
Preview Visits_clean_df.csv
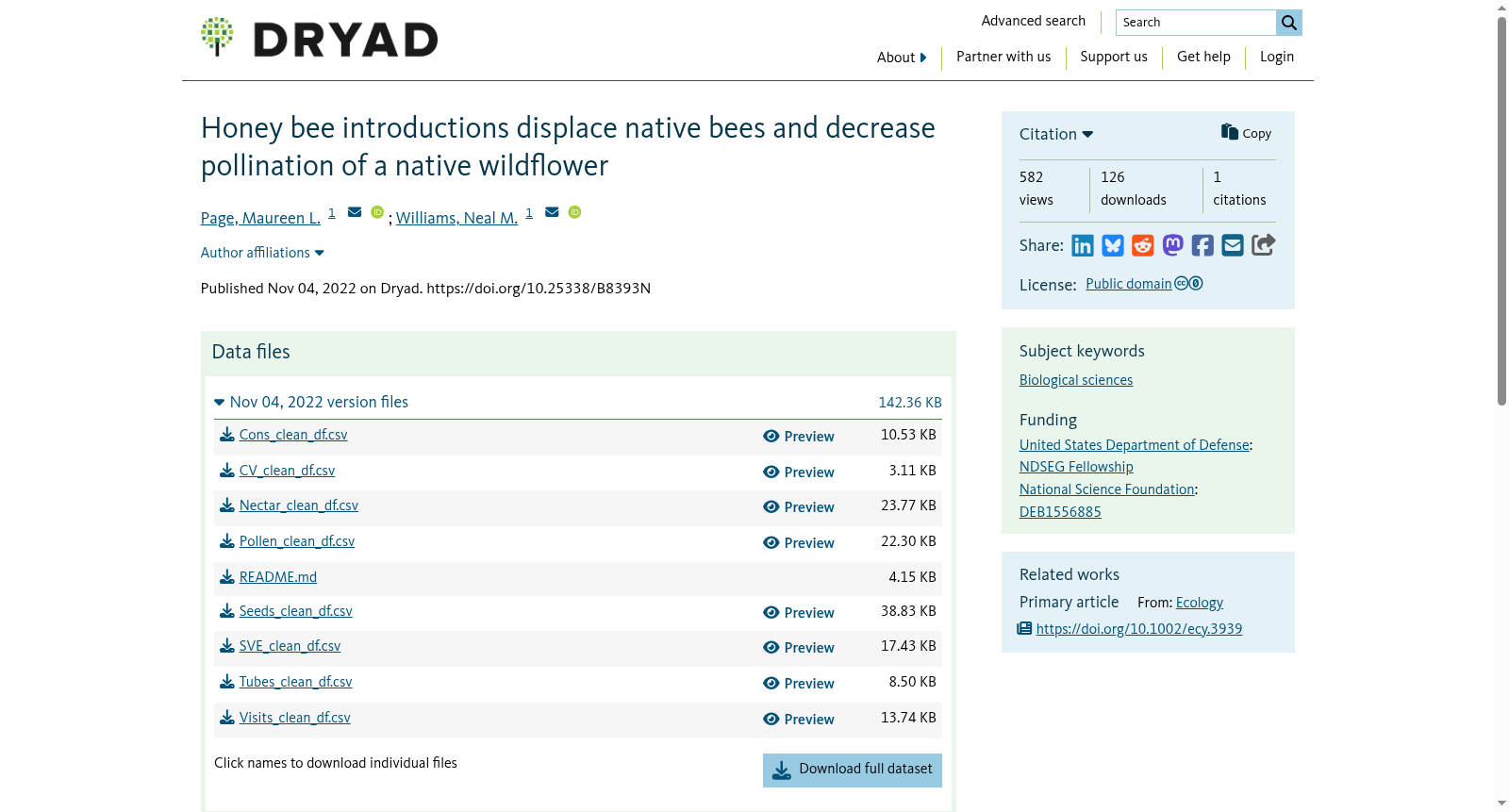pos(799,720)
